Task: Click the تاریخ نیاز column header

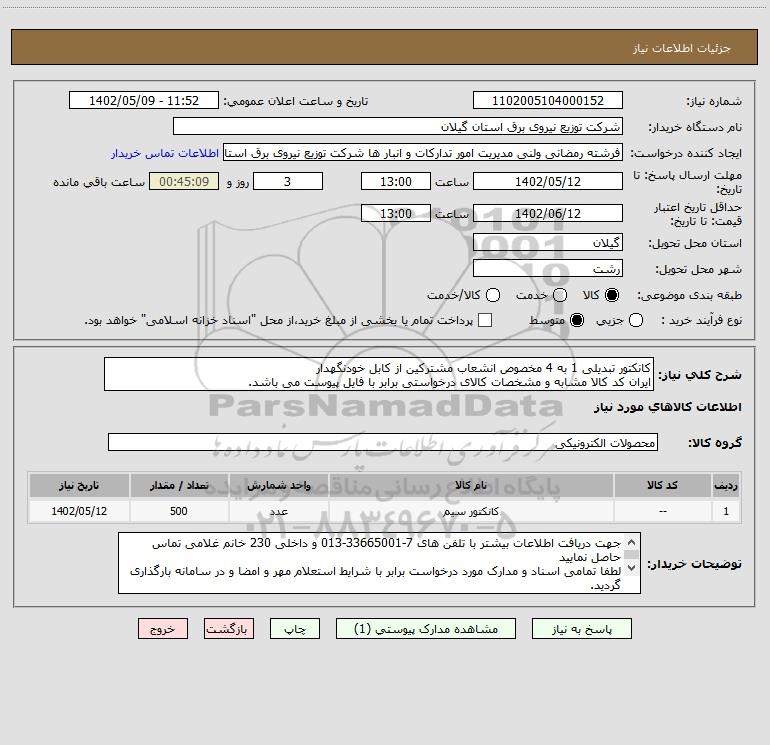Action: point(79,485)
